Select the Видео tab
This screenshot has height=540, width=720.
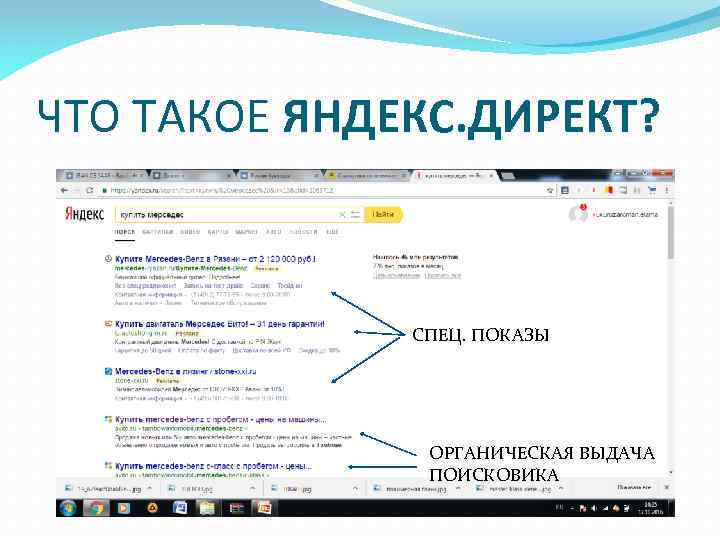pos(190,232)
